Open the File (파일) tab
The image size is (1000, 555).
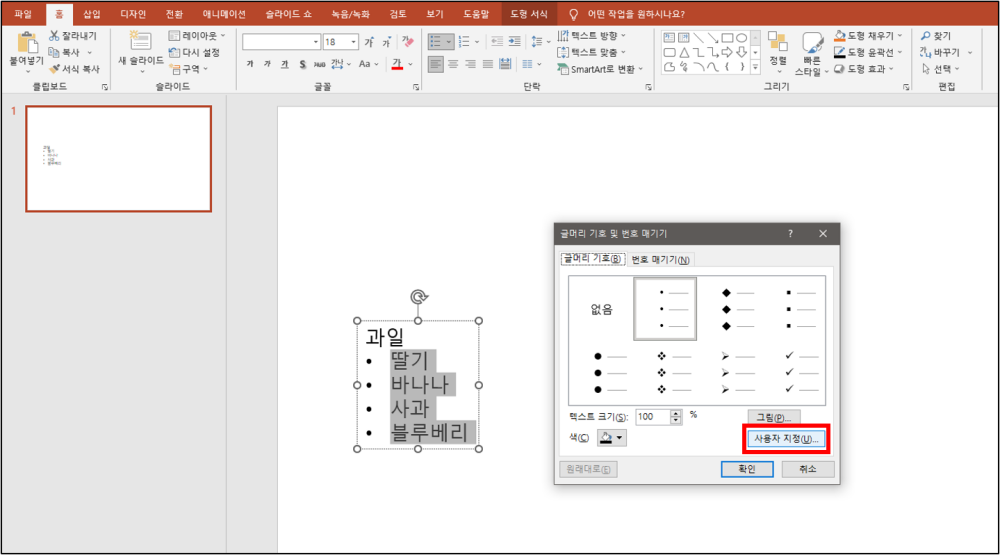click(x=23, y=14)
